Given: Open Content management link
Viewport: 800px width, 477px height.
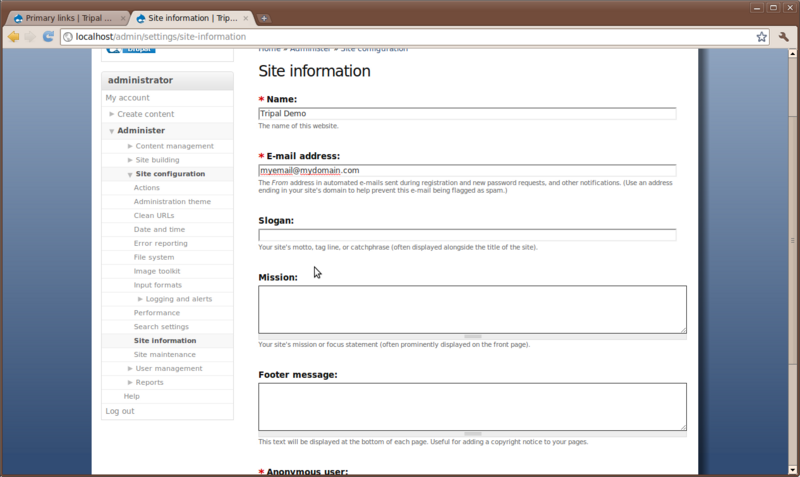Looking at the screenshot, I should coord(174,146).
